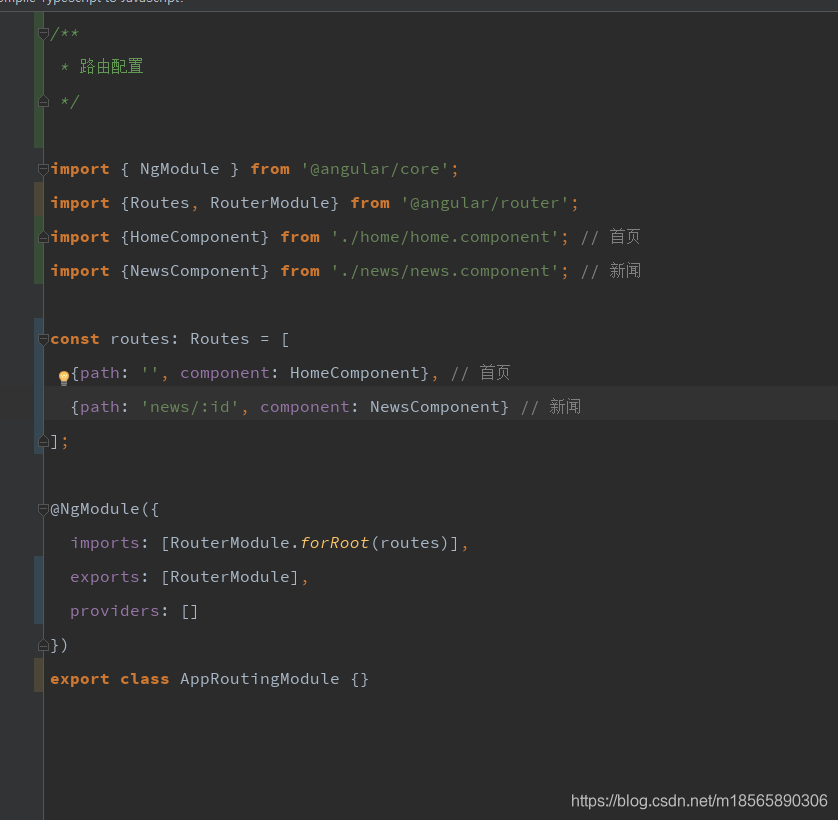Screen dimensions: 838x820
Task: Click the fold end marker beside */
Action: (43, 102)
